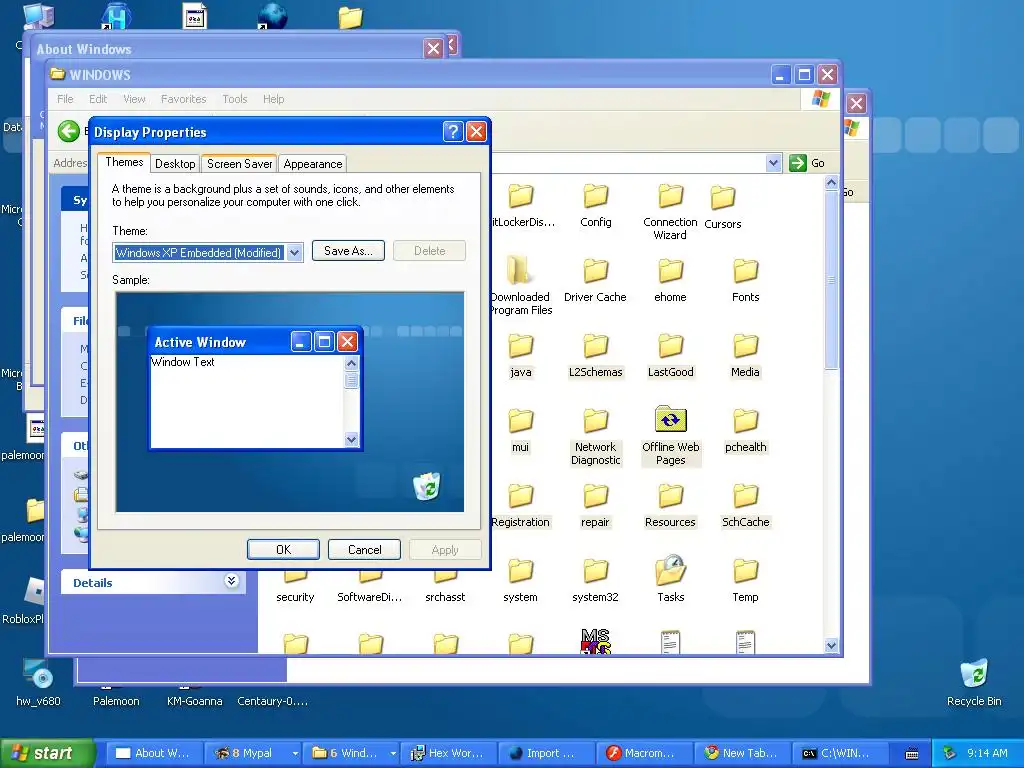This screenshot has height=768, width=1024.
Task: Click the Save As... button
Action: click(348, 251)
